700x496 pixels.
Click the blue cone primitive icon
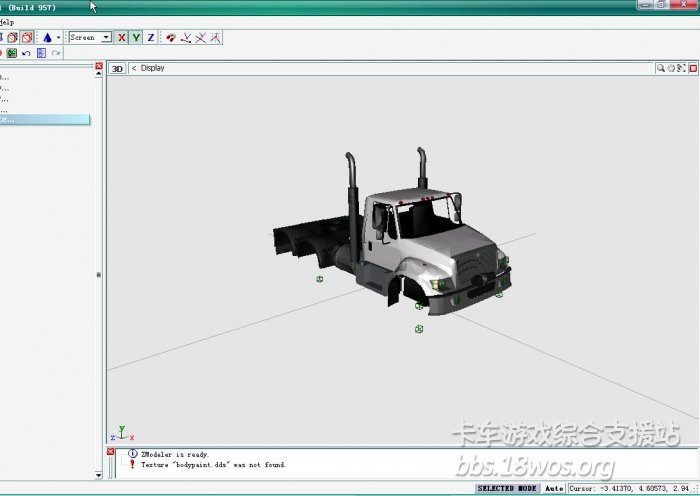[x=46, y=37]
